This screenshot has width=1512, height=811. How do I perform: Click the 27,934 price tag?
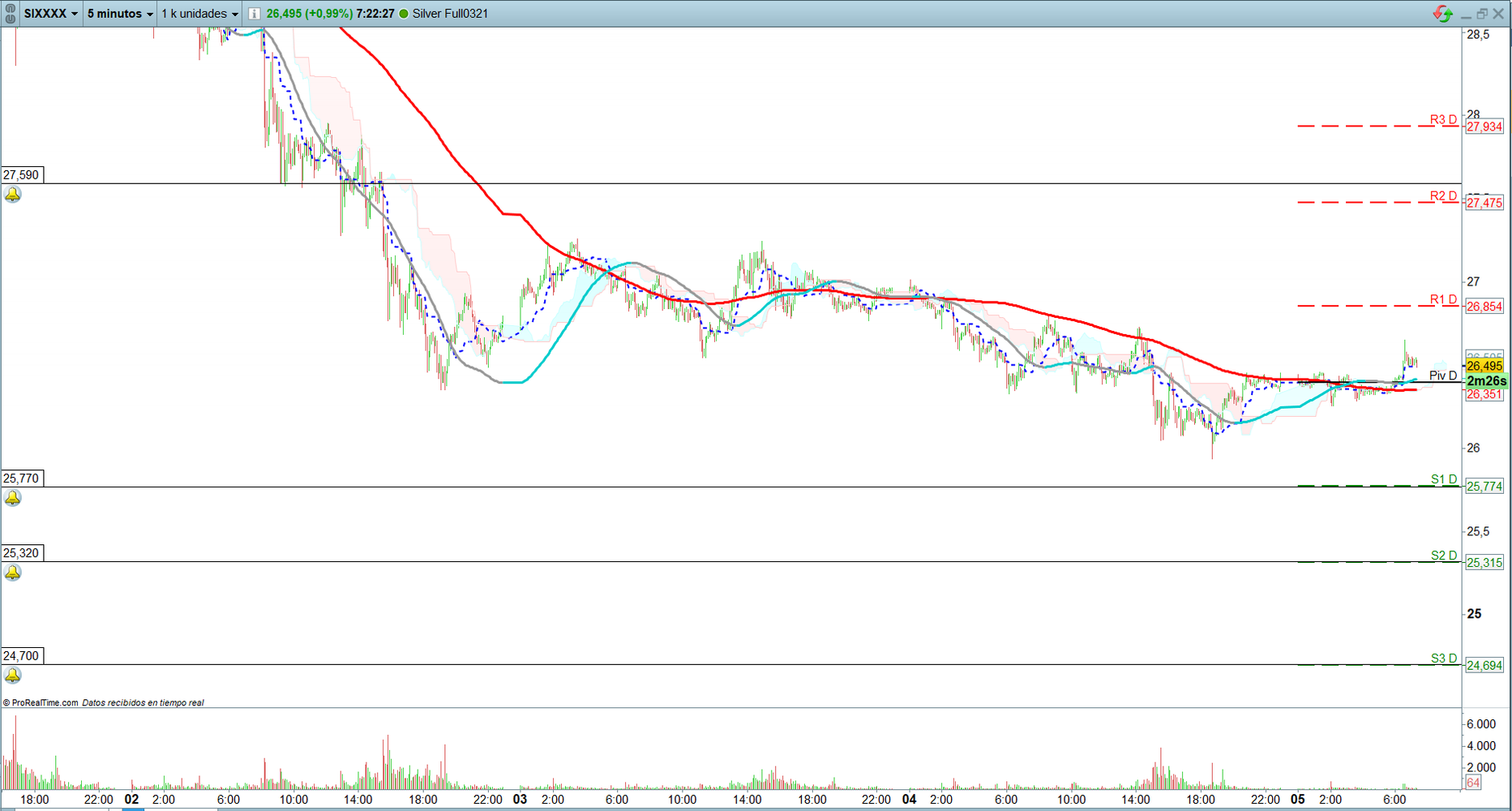click(1484, 127)
